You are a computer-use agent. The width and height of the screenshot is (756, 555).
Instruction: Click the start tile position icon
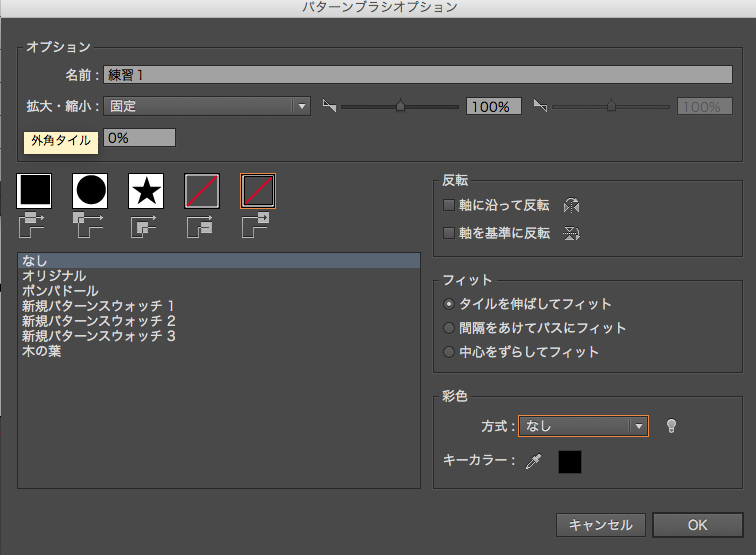coord(200,226)
